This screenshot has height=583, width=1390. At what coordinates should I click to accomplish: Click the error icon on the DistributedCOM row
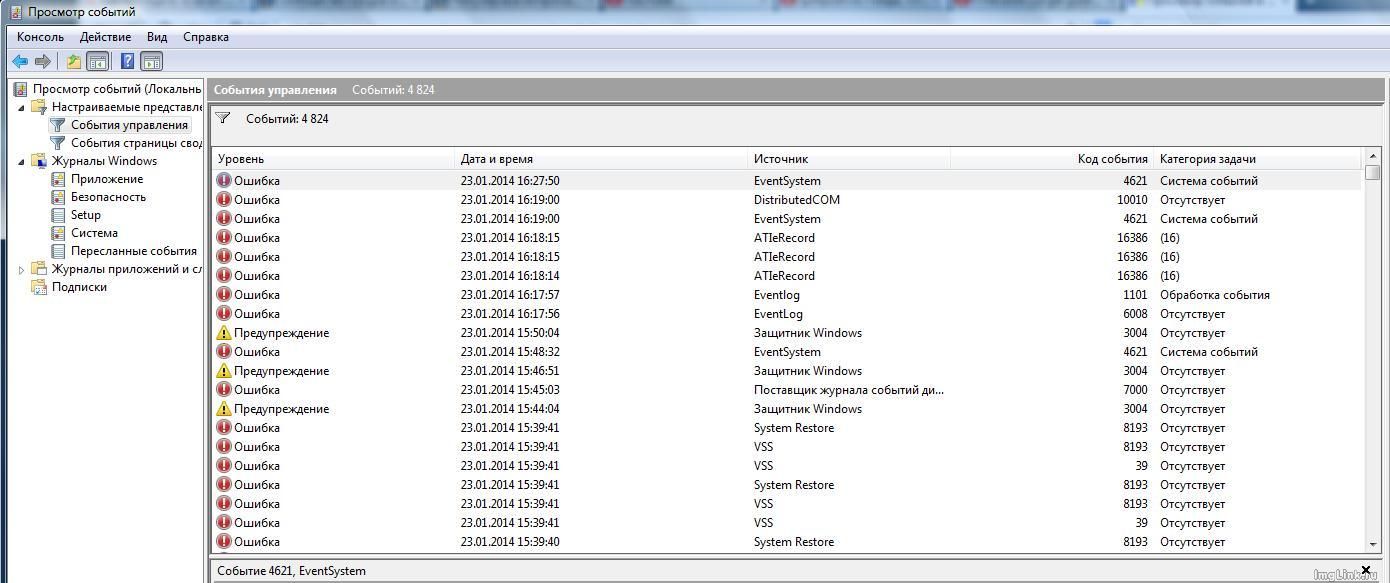click(x=224, y=200)
